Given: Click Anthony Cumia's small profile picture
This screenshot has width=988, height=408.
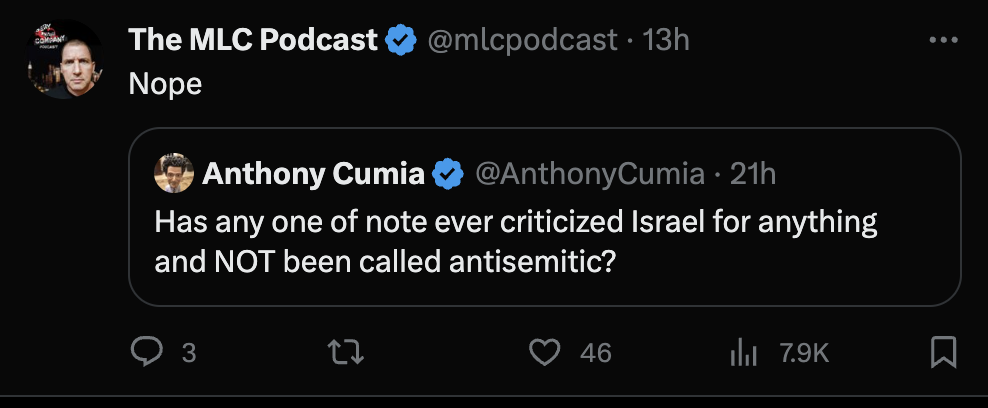Looking at the screenshot, I should tap(174, 174).
